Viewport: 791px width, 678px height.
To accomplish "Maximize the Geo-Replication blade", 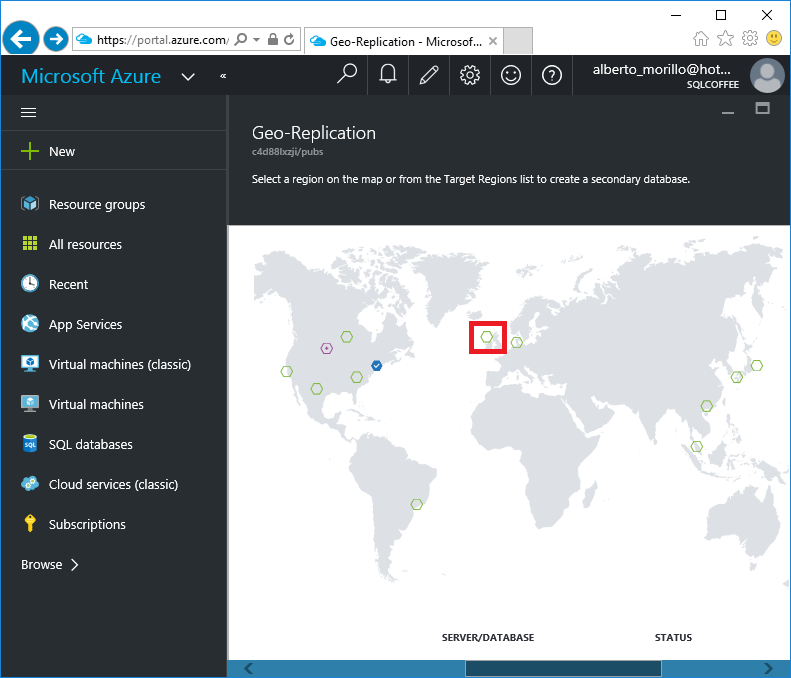I will 762,108.
